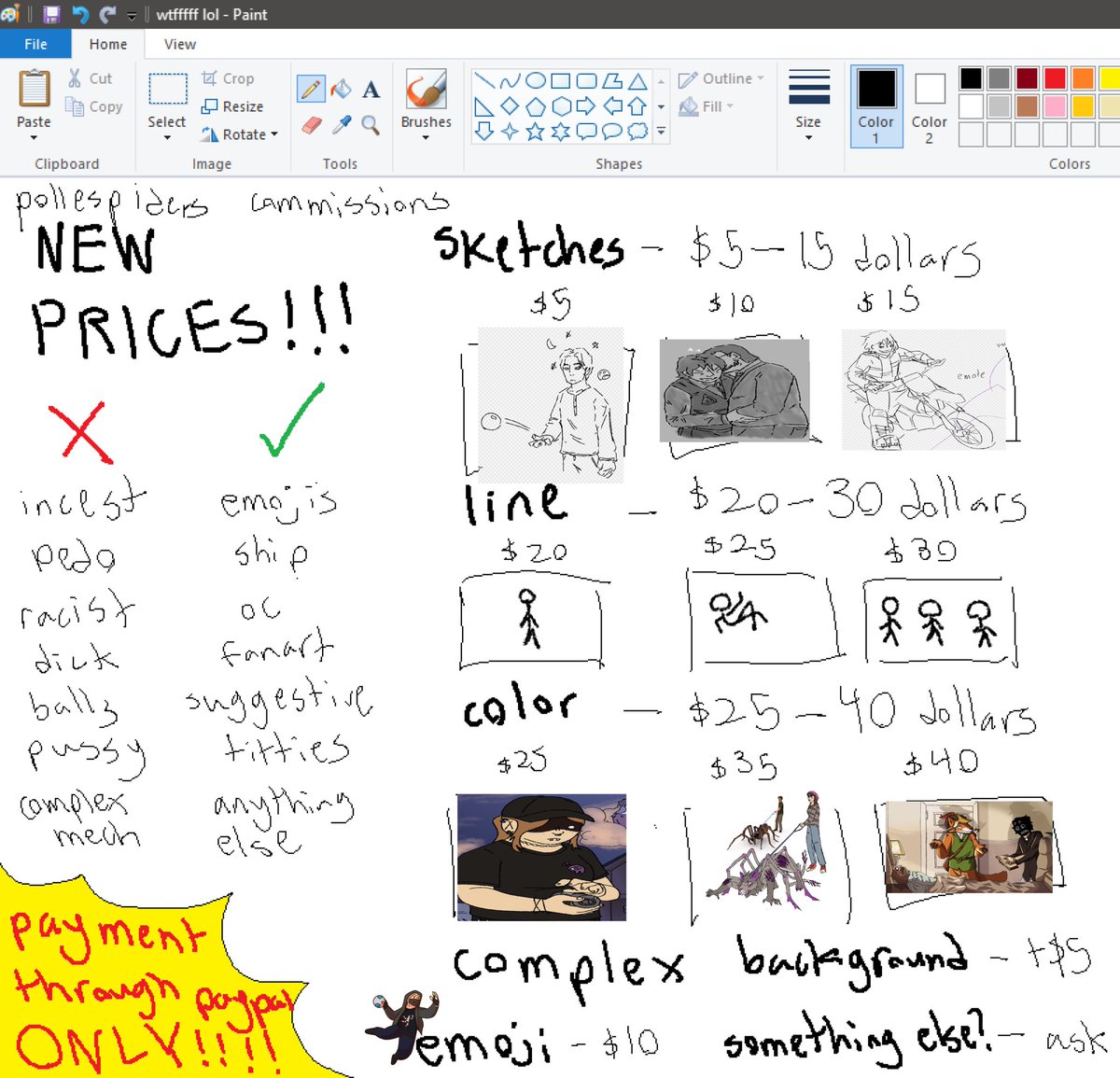This screenshot has height=1078, width=1120.
Task: Select the Eraser tool
Action: 312,124
